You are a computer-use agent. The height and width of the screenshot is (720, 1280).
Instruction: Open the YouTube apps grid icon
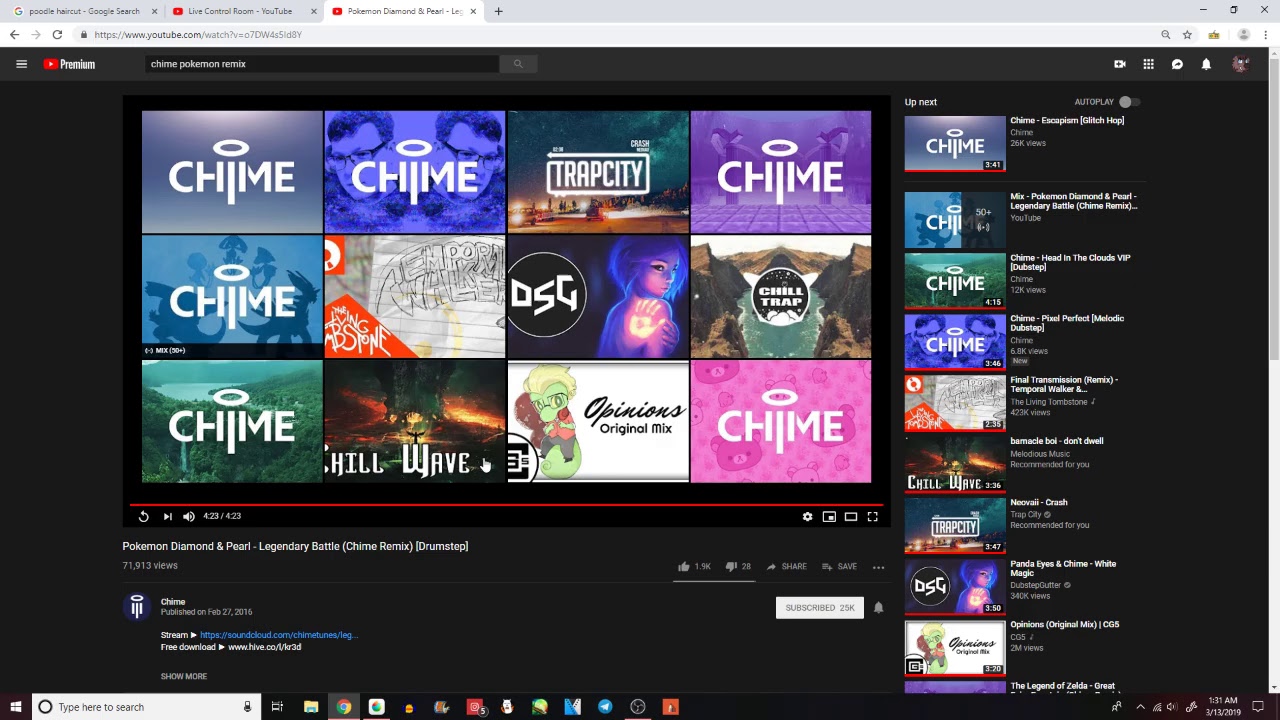pyautogui.click(x=1149, y=64)
